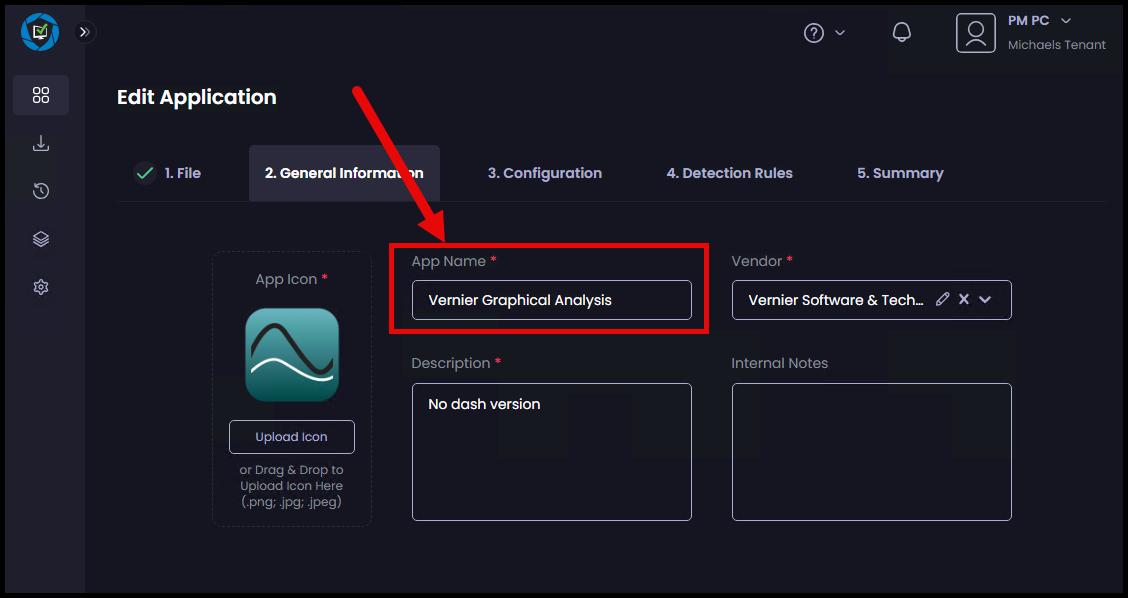Image resolution: width=1128 pixels, height=598 pixels.
Task: Open the settings gear in sidebar
Action: pyautogui.click(x=41, y=287)
